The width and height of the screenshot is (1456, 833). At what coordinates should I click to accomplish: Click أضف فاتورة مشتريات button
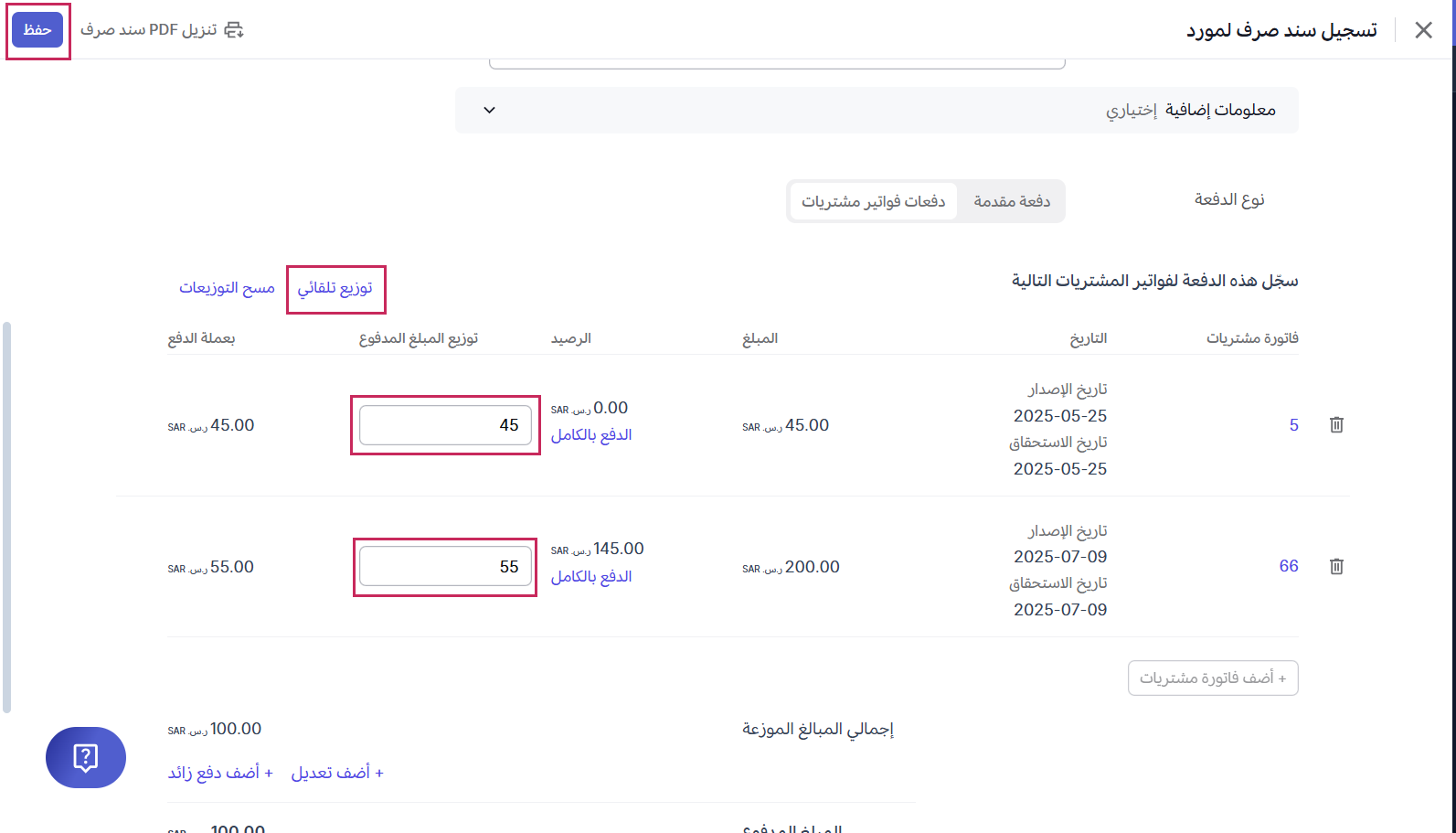point(1213,678)
